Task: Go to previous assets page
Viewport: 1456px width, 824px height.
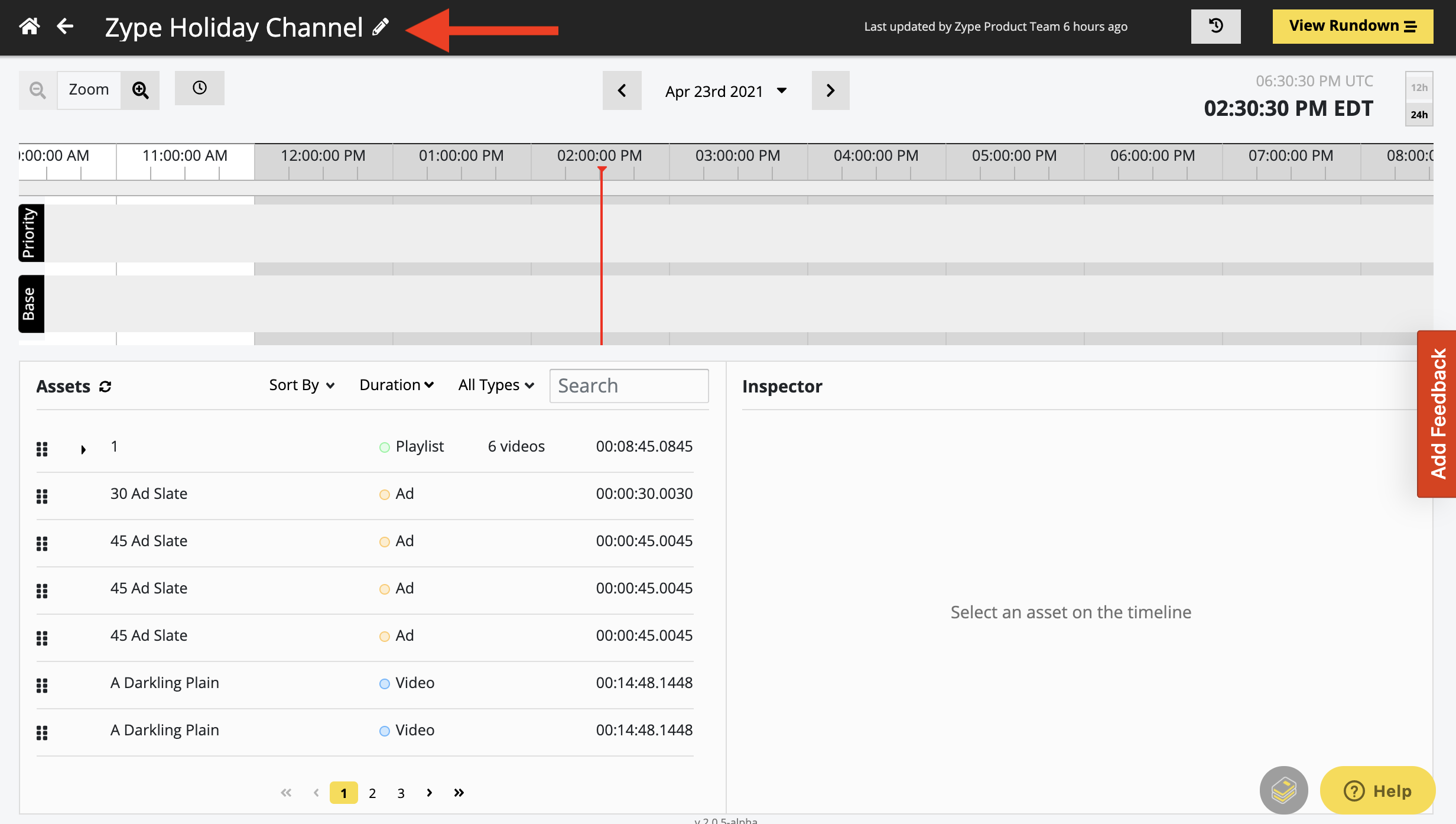Action: pyautogui.click(x=316, y=793)
